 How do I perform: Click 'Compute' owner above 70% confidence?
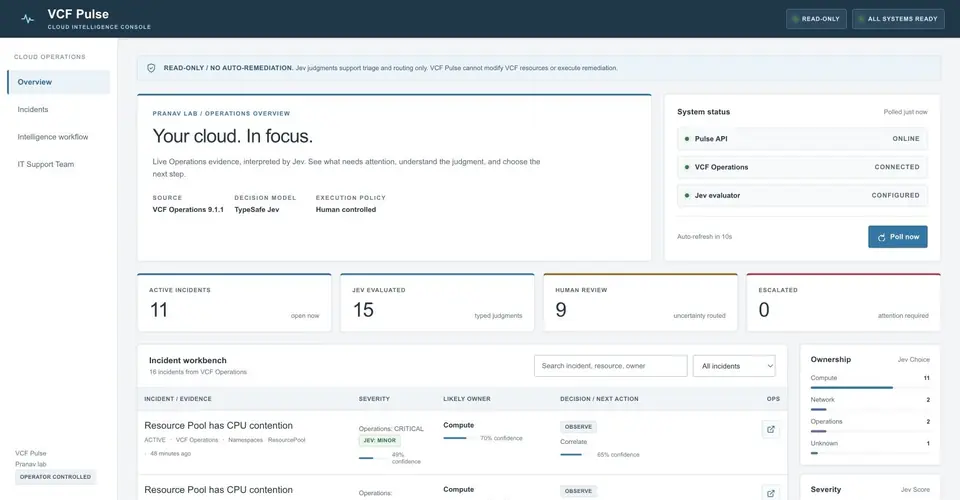click(459, 425)
